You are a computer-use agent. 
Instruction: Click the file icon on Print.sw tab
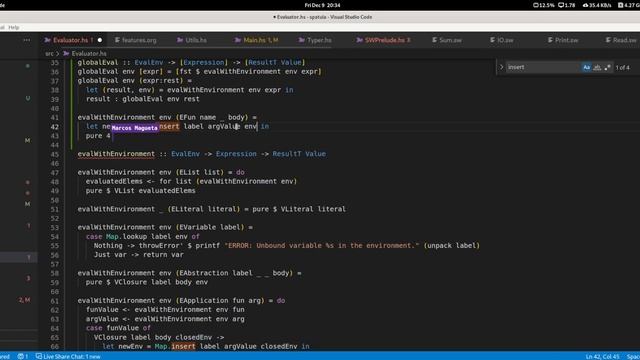coord(550,40)
